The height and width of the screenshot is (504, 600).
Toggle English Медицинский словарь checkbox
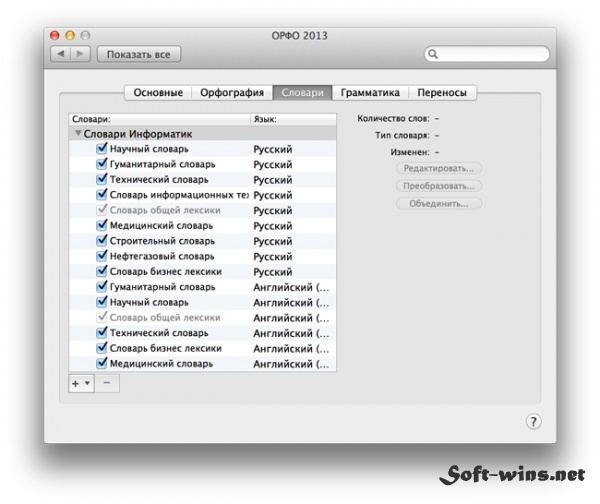(102, 363)
